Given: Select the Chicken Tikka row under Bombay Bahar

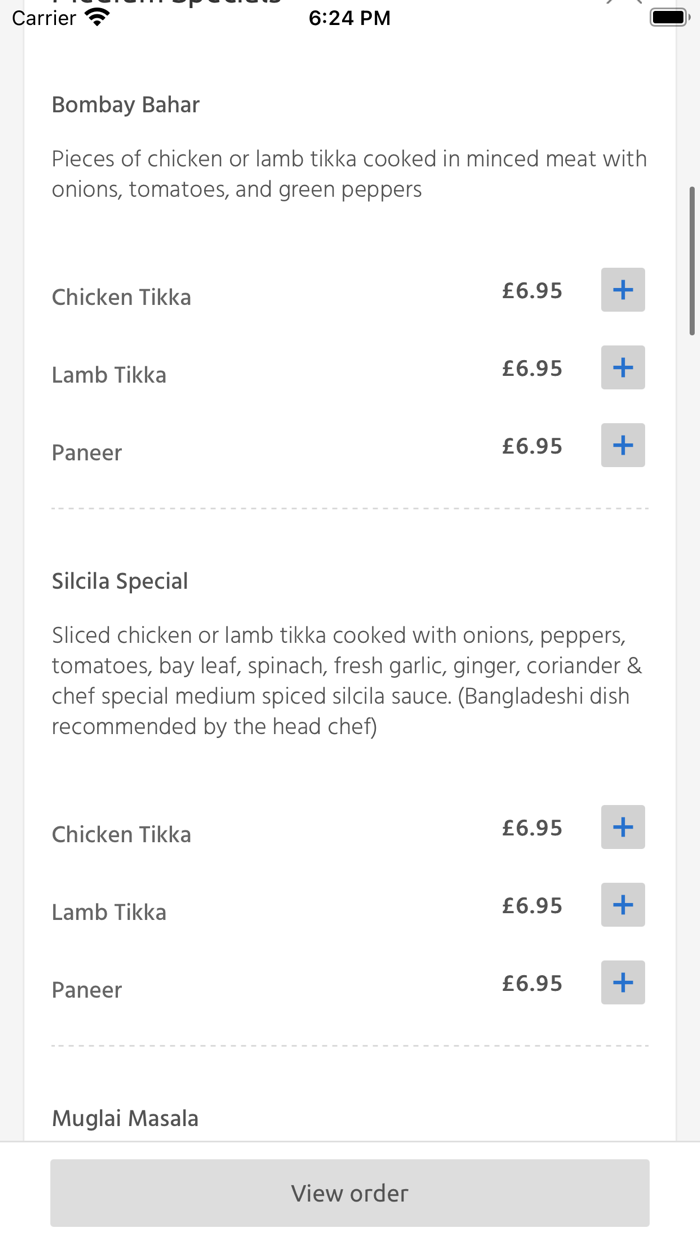Looking at the screenshot, I should click(121, 297).
